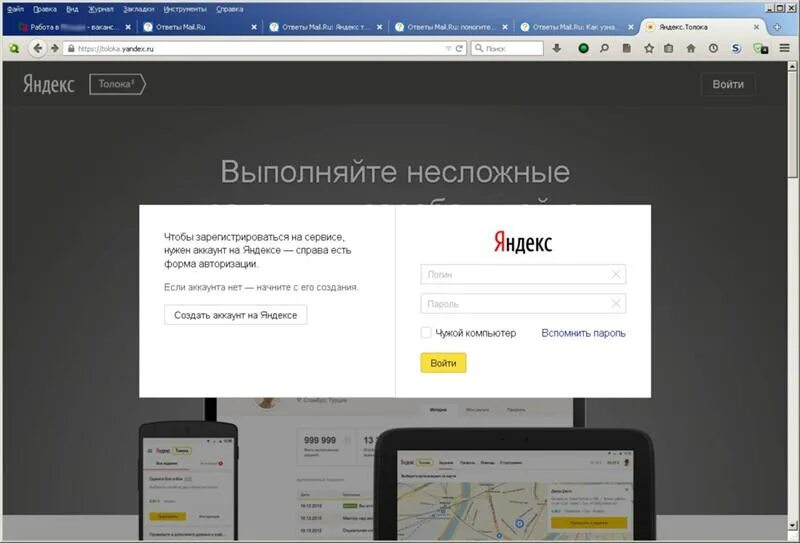Clear the Логин field with X icon
The height and width of the screenshot is (543, 800).
615,275
